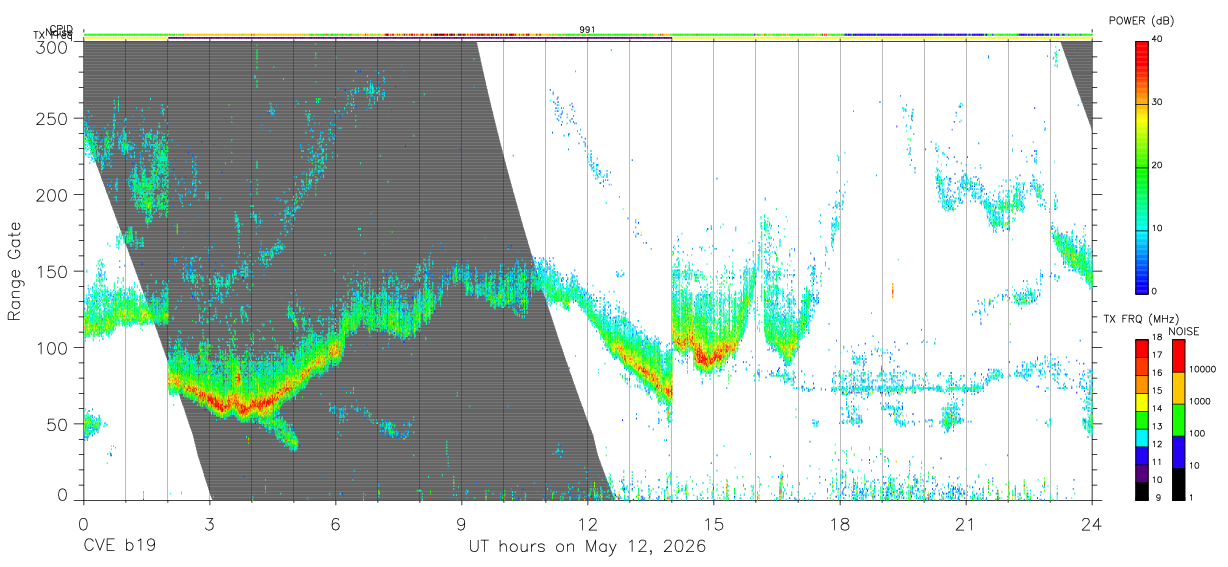Pick the orange 1000-10000 NOISE swatch

click(x=1178, y=388)
